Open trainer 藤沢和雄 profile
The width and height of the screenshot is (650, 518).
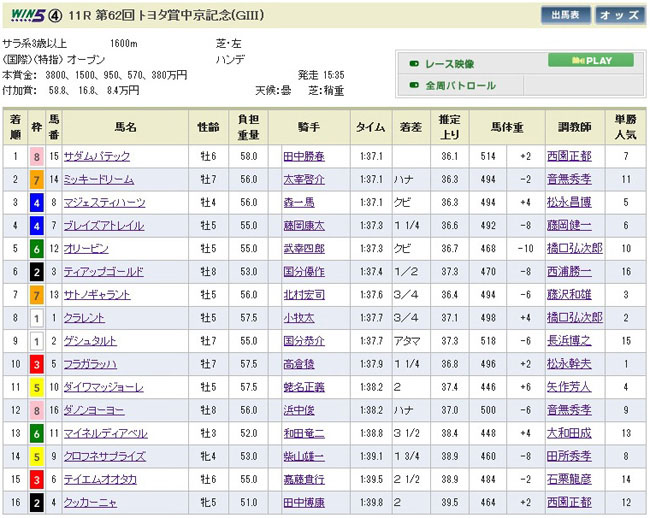(x=568, y=294)
